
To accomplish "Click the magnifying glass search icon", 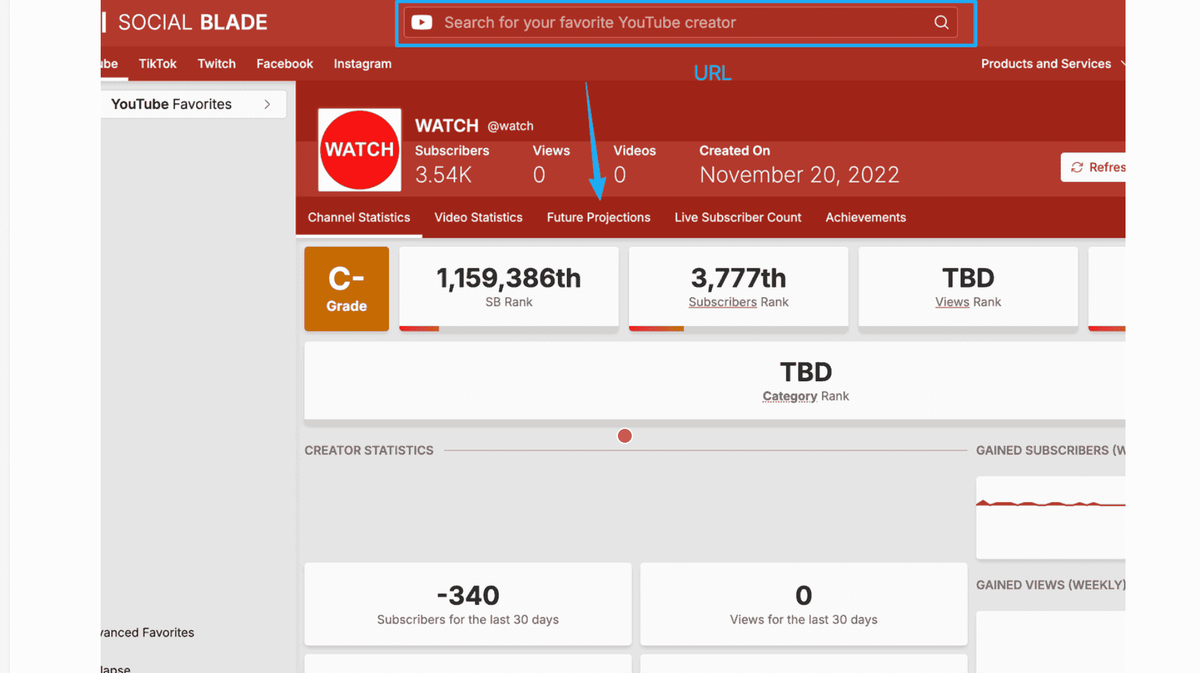I will (941, 22).
